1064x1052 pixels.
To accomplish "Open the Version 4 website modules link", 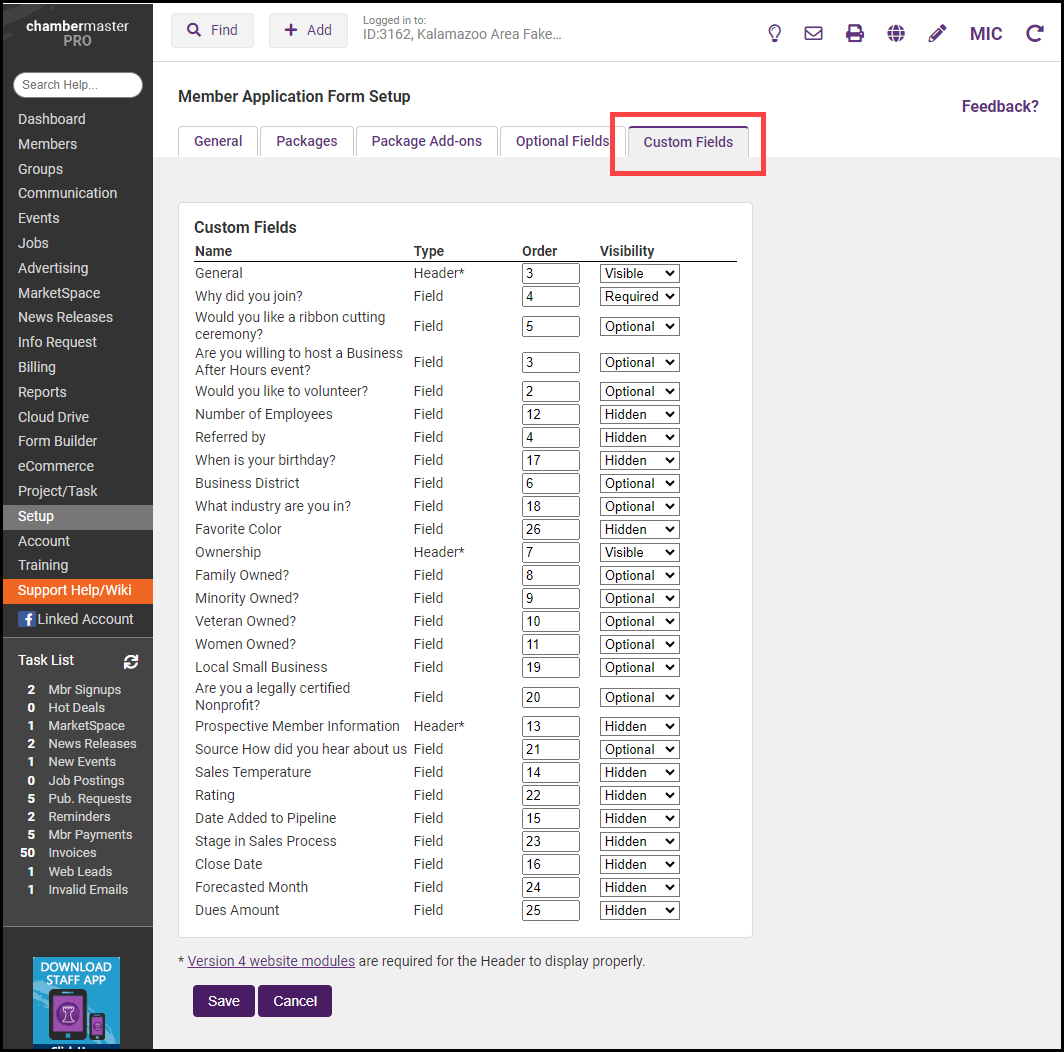I will click(271, 961).
